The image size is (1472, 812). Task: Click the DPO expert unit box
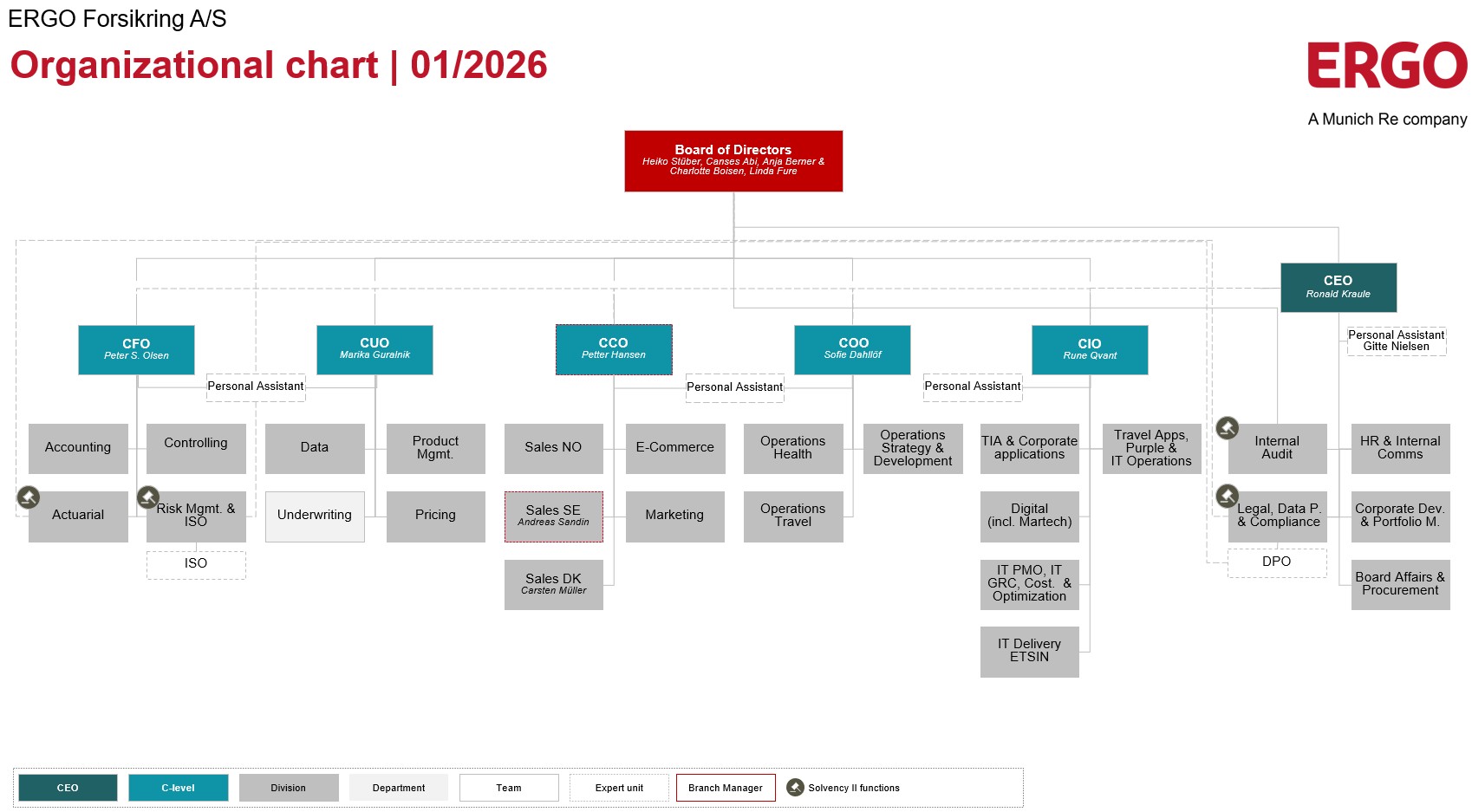(1276, 562)
